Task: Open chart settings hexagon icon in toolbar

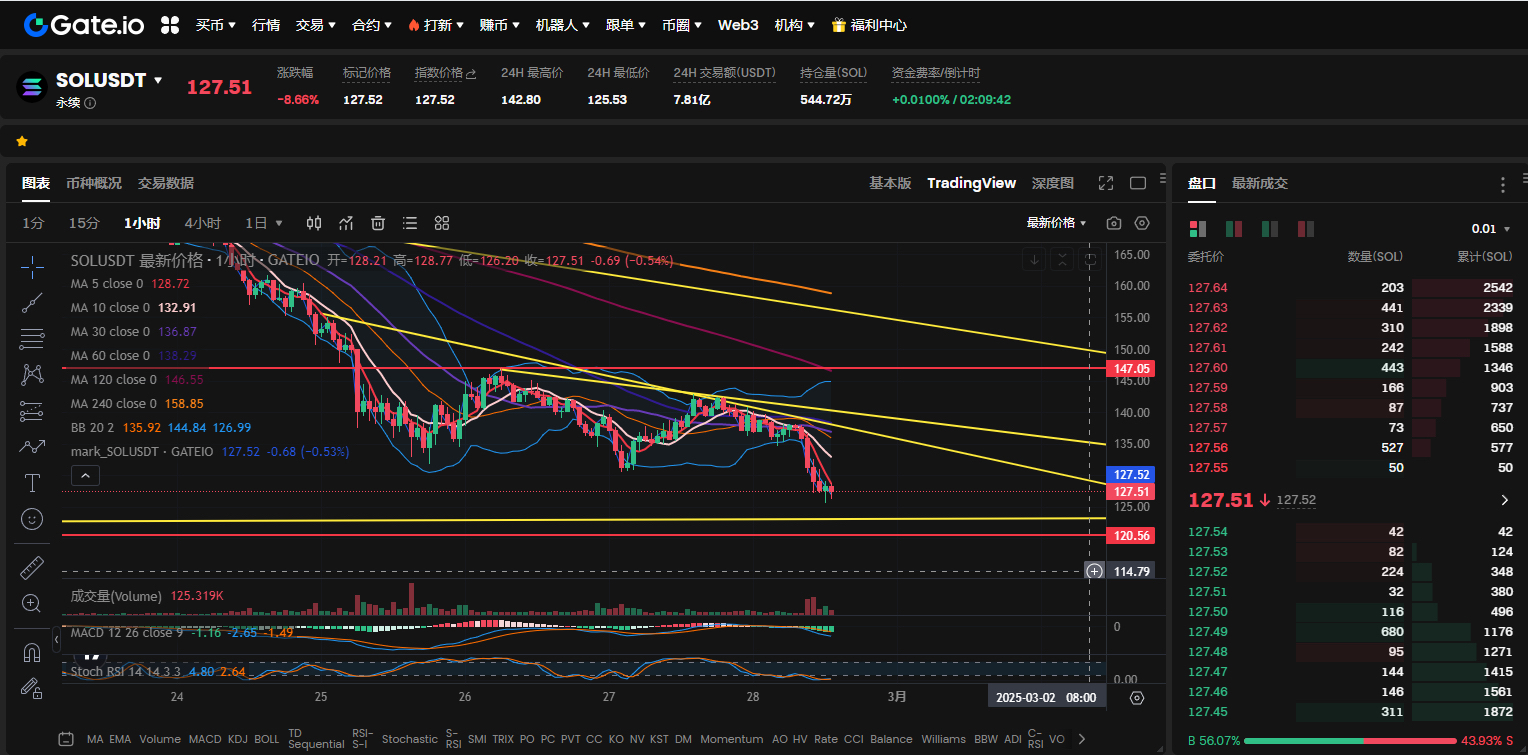Action: click(x=1143, y=223)
